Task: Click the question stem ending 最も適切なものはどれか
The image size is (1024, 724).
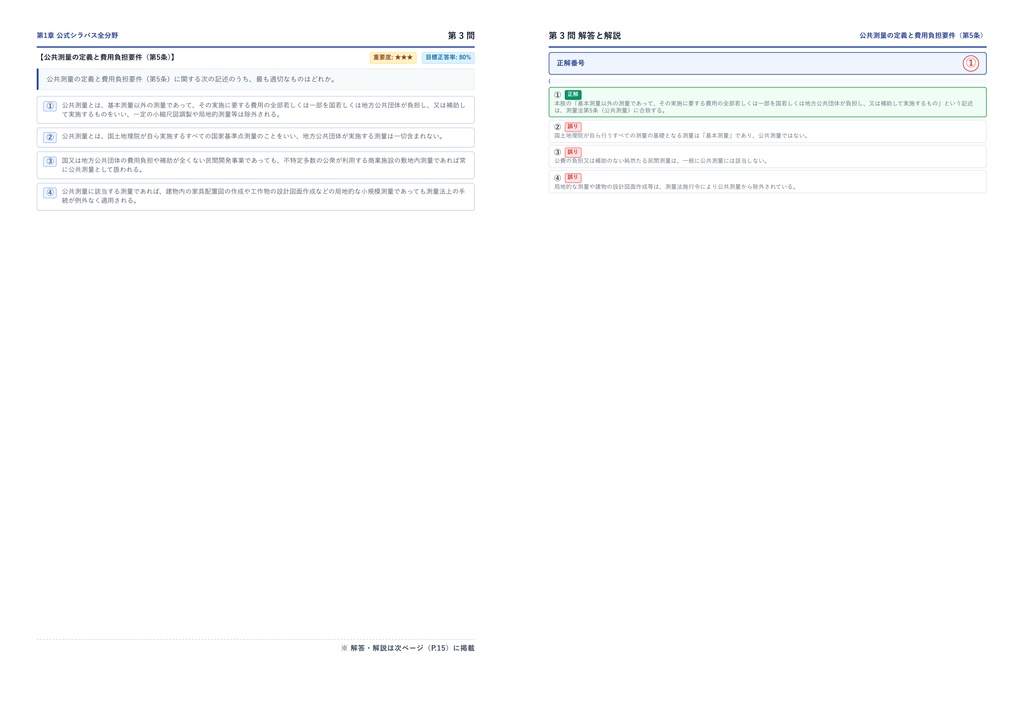Action: pos(191,79)
